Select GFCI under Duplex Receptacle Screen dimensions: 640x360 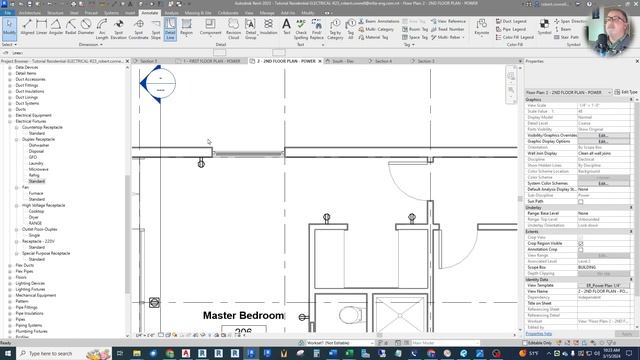(x=33, y=157)
